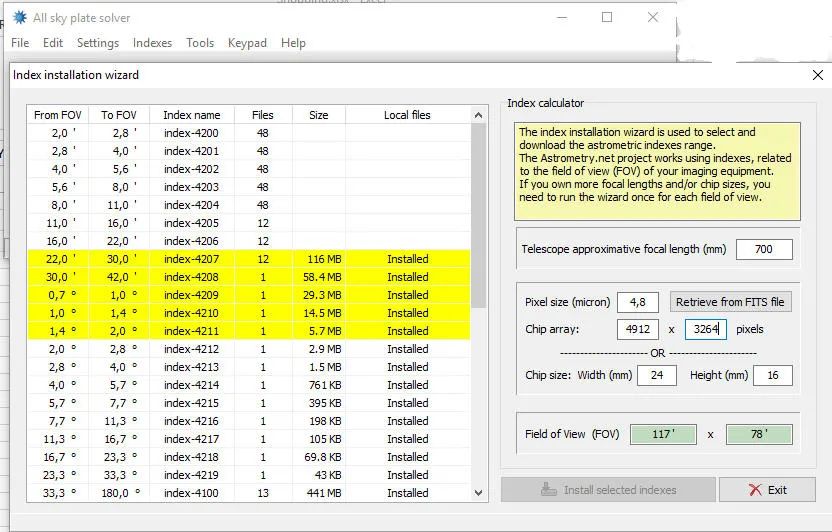Open the Indexes menu
Viewport: 832px width, 532px height.
152,43
